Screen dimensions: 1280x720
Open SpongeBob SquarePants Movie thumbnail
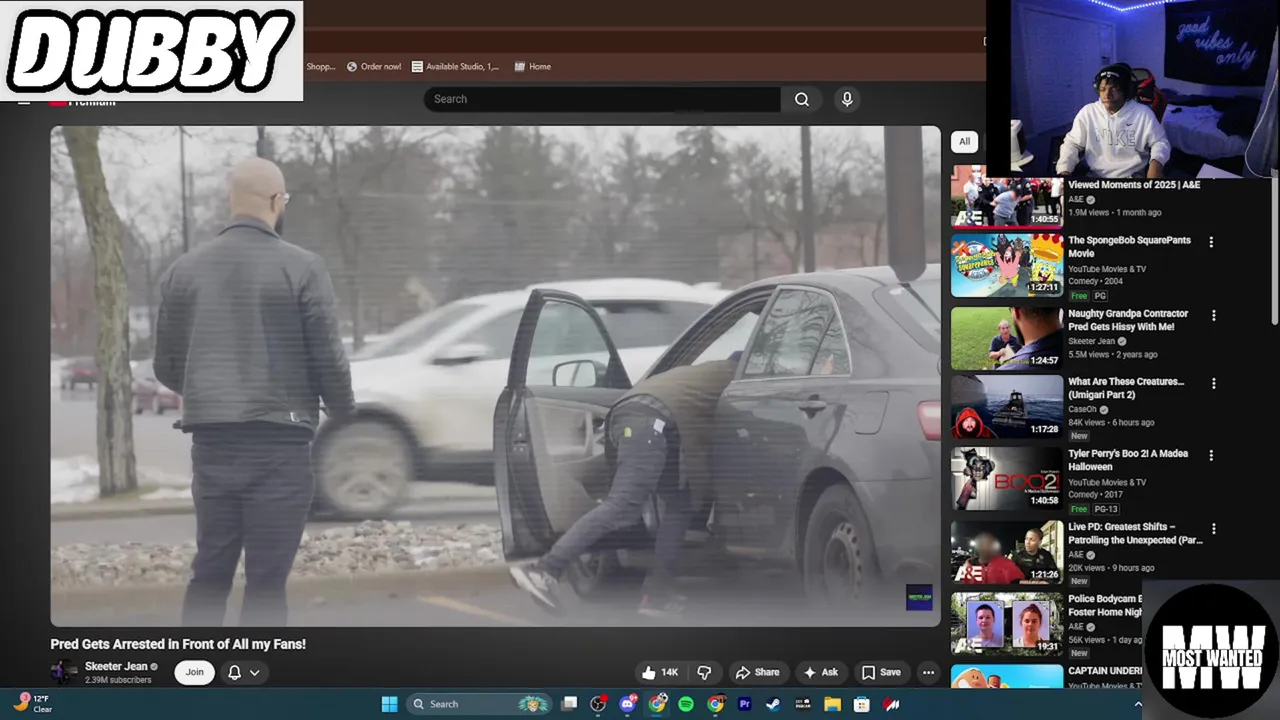pyautogui.click(x=1006, y=265)
